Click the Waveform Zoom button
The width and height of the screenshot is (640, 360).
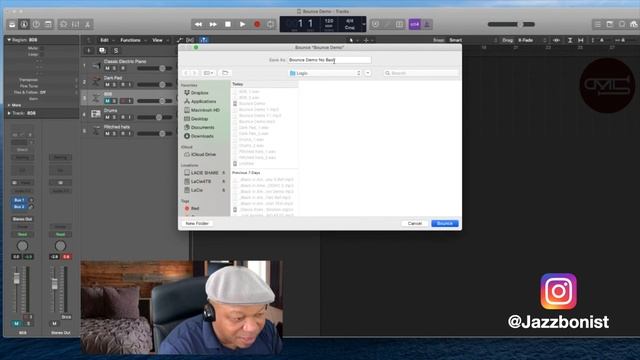click(x=556, y=40)
